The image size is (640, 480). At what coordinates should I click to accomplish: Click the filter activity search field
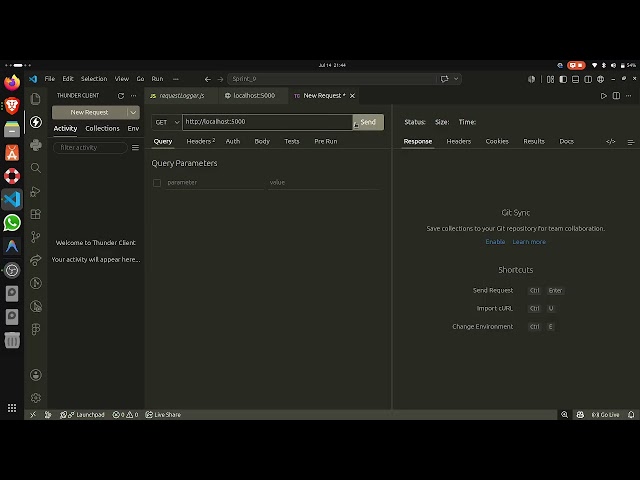pyautogui.click(x=90, y=147)
